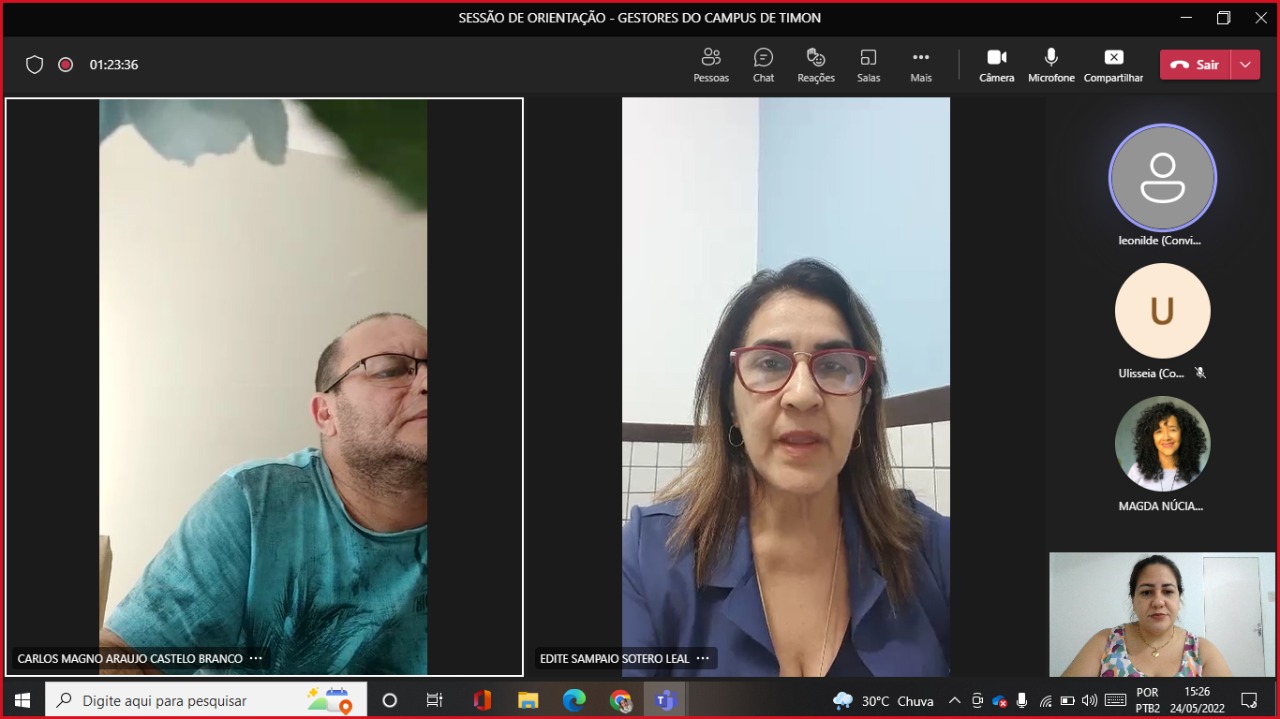Open more options for Carlos Magno's video

(256, 659)
